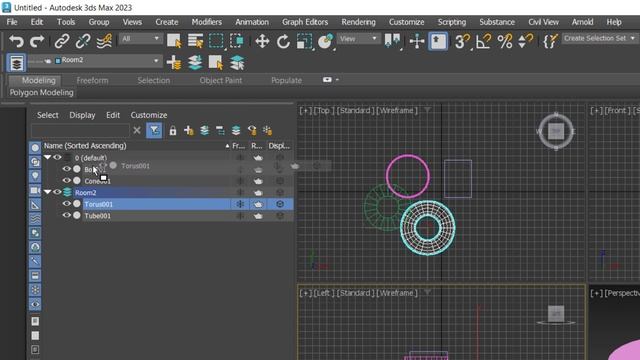
Task: Open the Create Selection Set dropdown
Action: [600, 38]
